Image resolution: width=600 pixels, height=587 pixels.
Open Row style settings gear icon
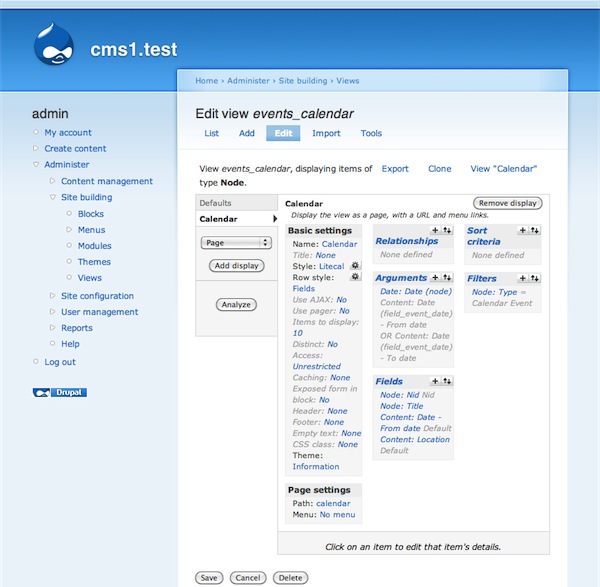[355, 277]
